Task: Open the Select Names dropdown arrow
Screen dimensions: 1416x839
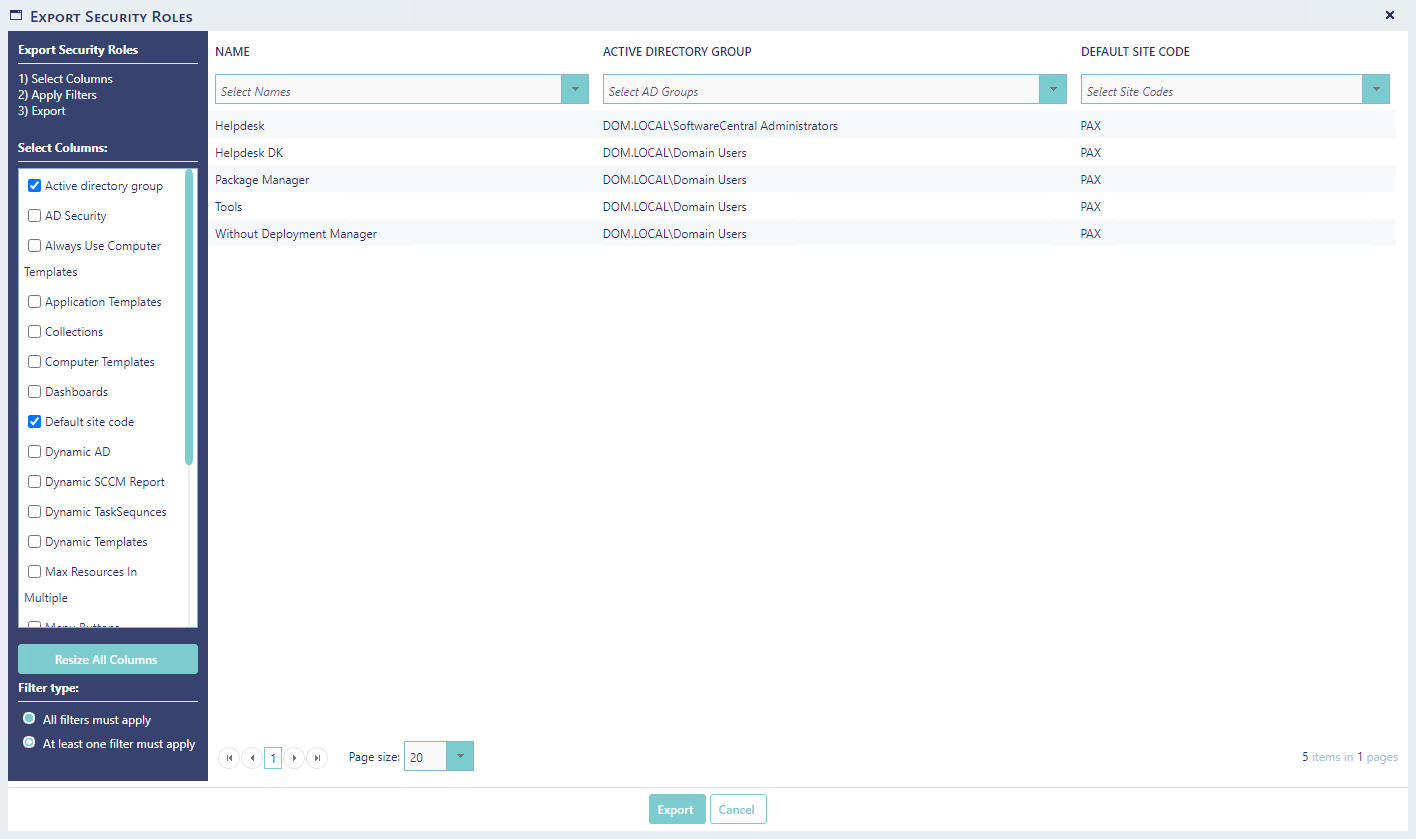Action: point(575,90)
